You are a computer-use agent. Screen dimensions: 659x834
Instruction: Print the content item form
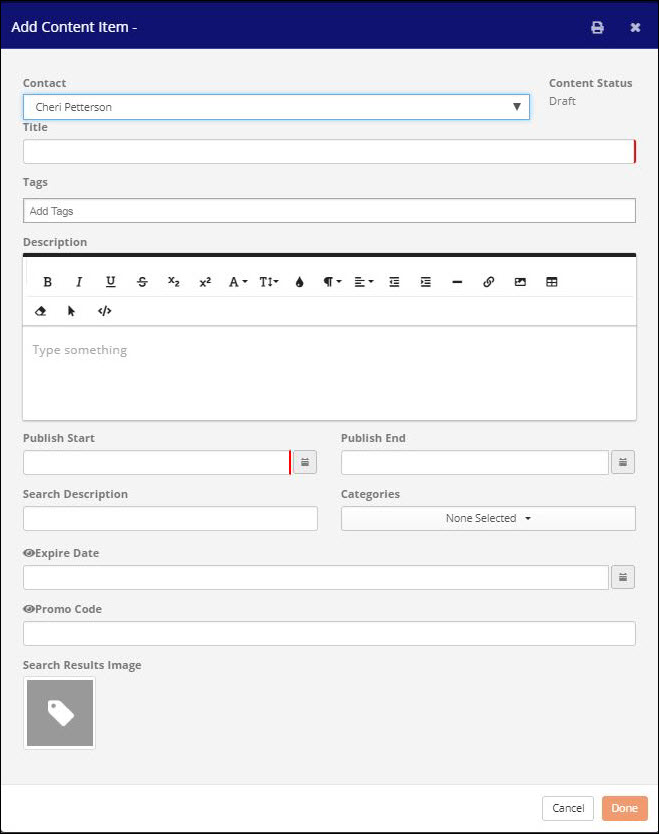click(597, 27)
